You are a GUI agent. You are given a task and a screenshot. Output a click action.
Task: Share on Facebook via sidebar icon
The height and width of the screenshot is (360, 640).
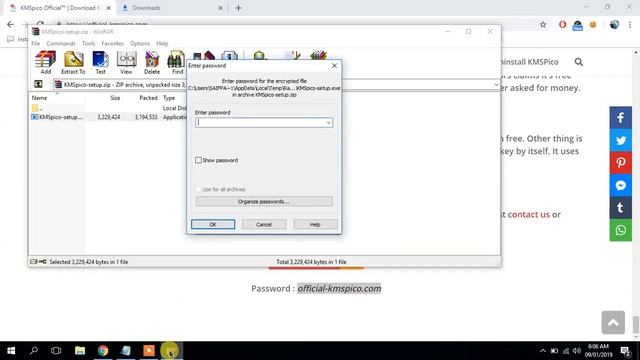click(x=620, y=118)
